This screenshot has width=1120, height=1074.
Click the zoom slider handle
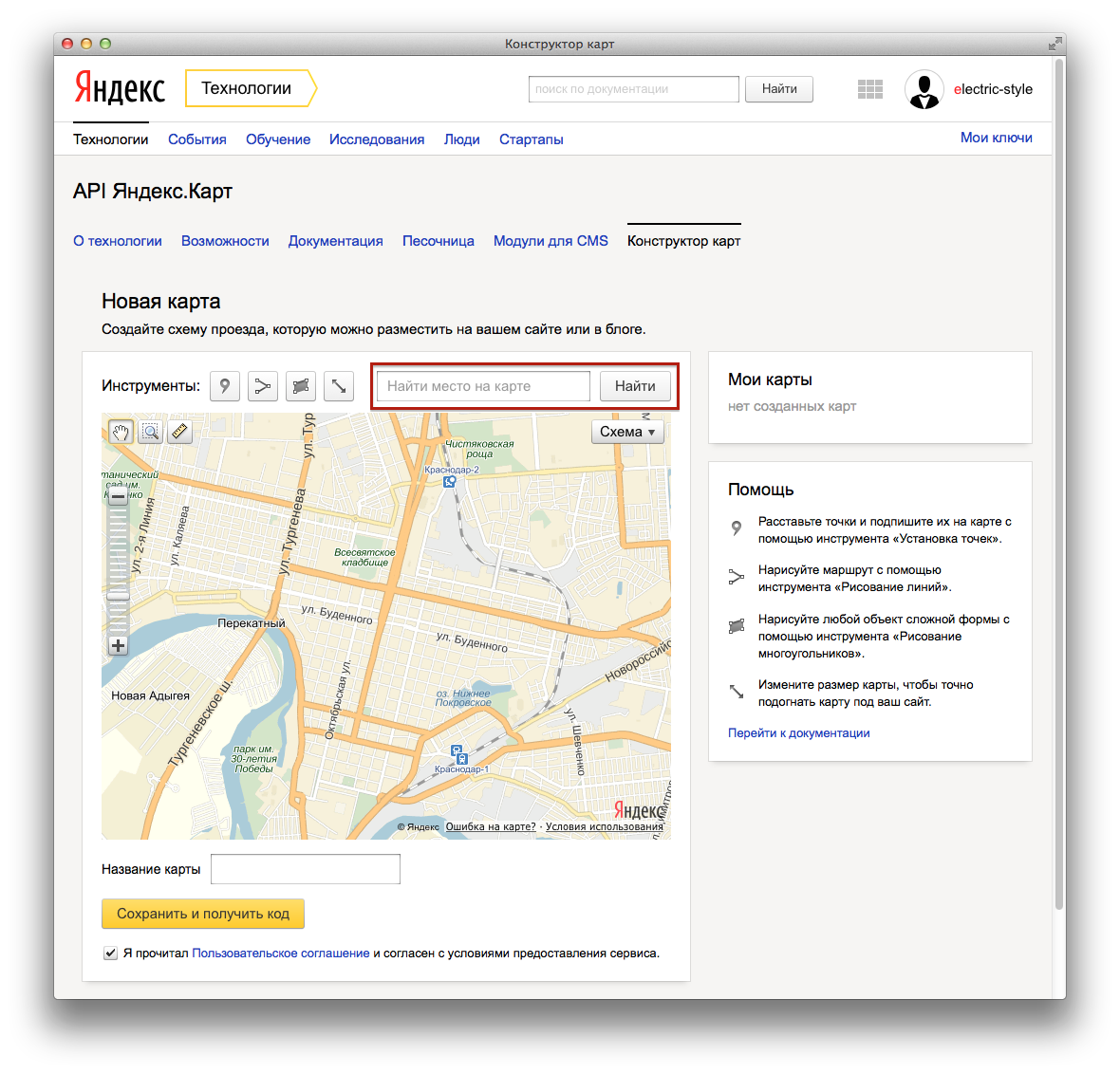[x=118, y=596]
